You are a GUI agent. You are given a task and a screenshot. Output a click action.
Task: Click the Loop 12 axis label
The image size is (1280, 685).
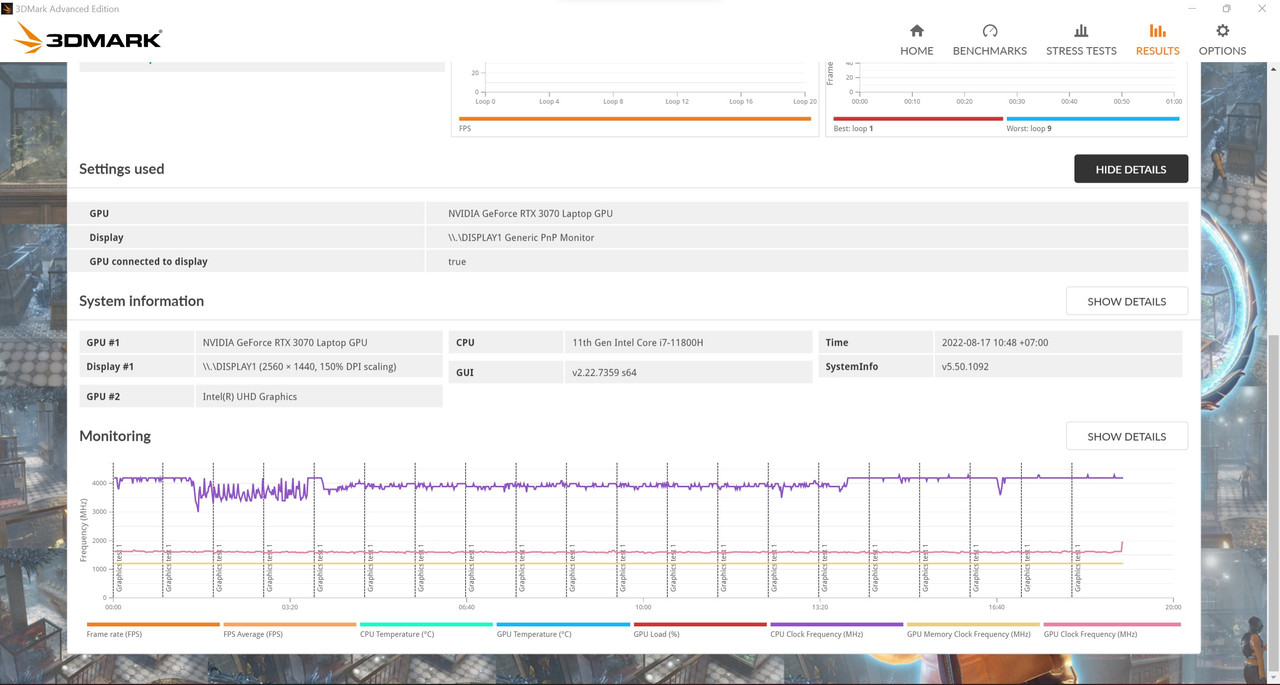(x=677, y=101)
